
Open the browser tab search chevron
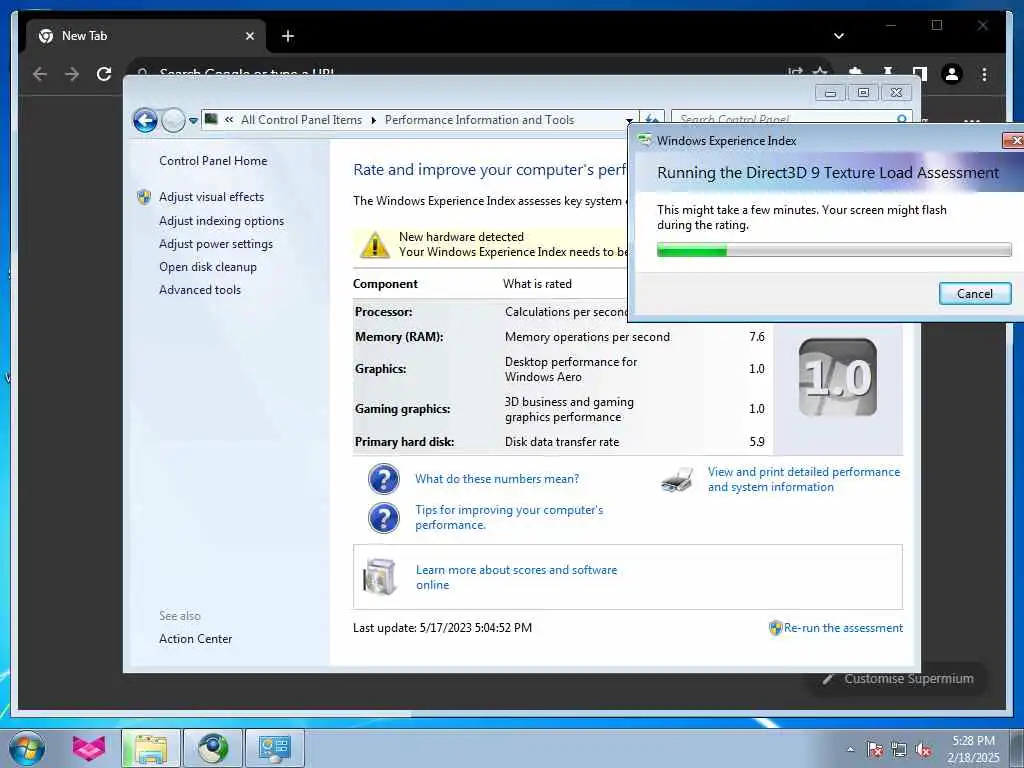click(x=839, y=36)
